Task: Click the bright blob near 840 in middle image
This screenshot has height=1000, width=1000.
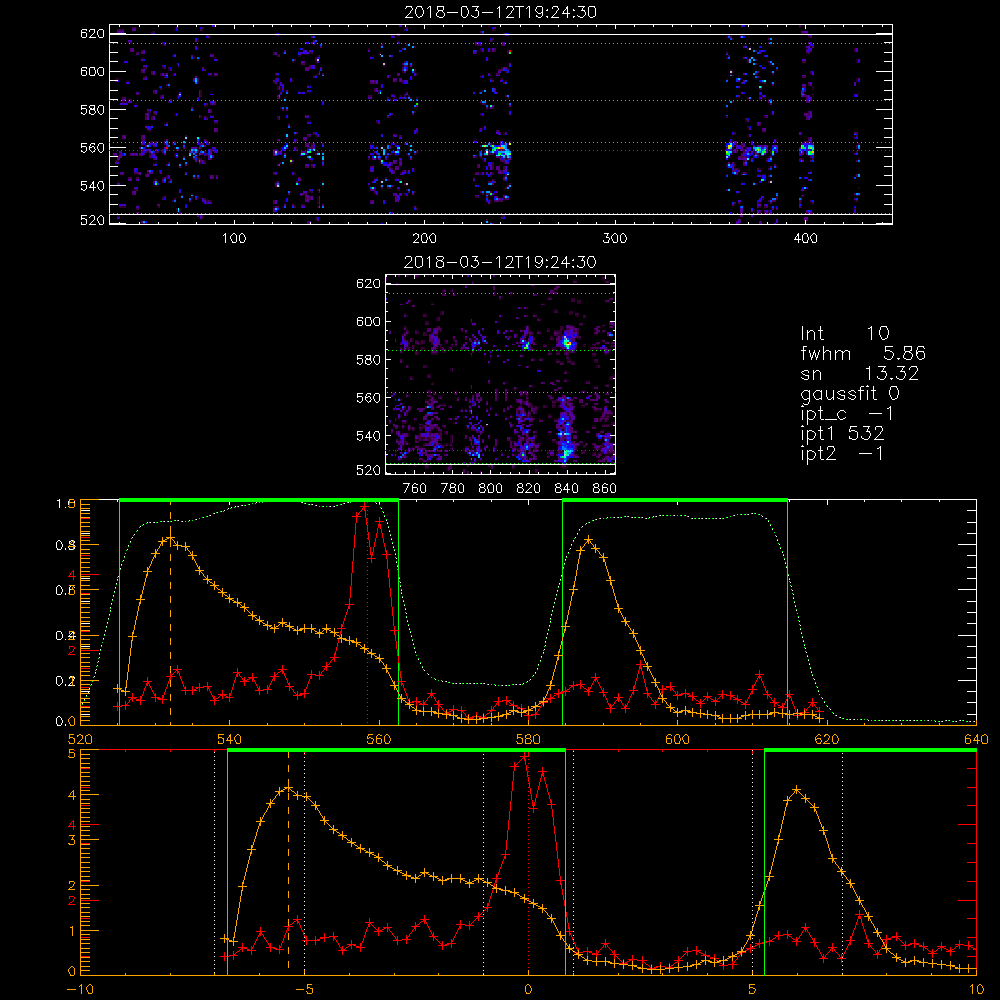Action: 566,341
